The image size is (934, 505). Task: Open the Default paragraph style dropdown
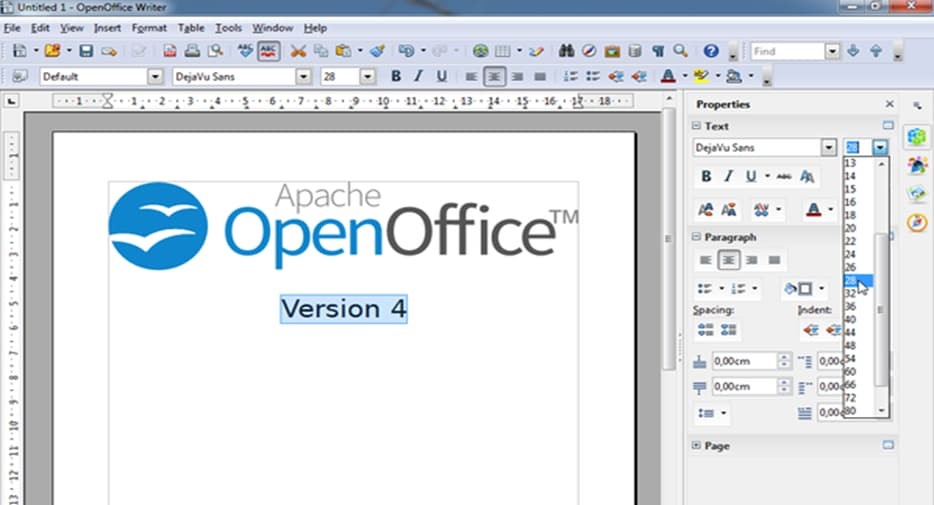[x=154, y=76]
